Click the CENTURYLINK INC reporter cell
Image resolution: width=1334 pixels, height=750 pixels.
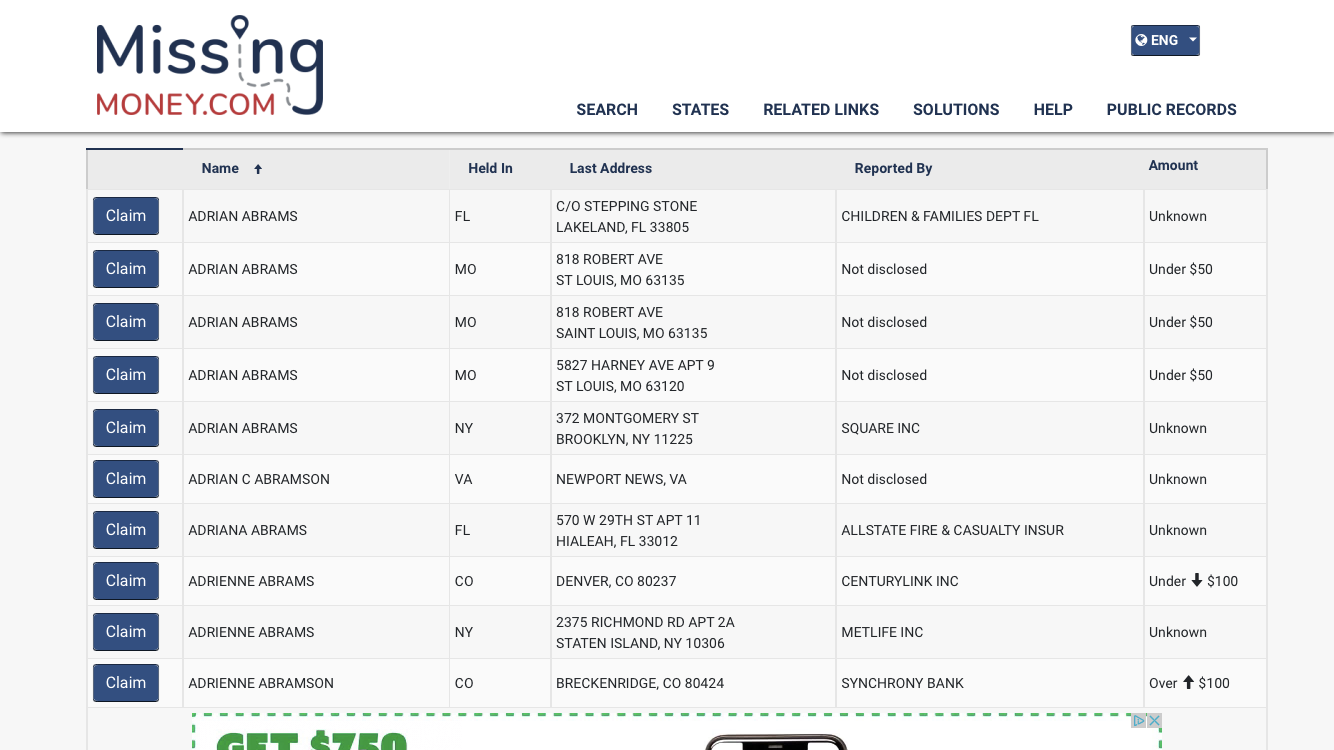click(989, 581)
